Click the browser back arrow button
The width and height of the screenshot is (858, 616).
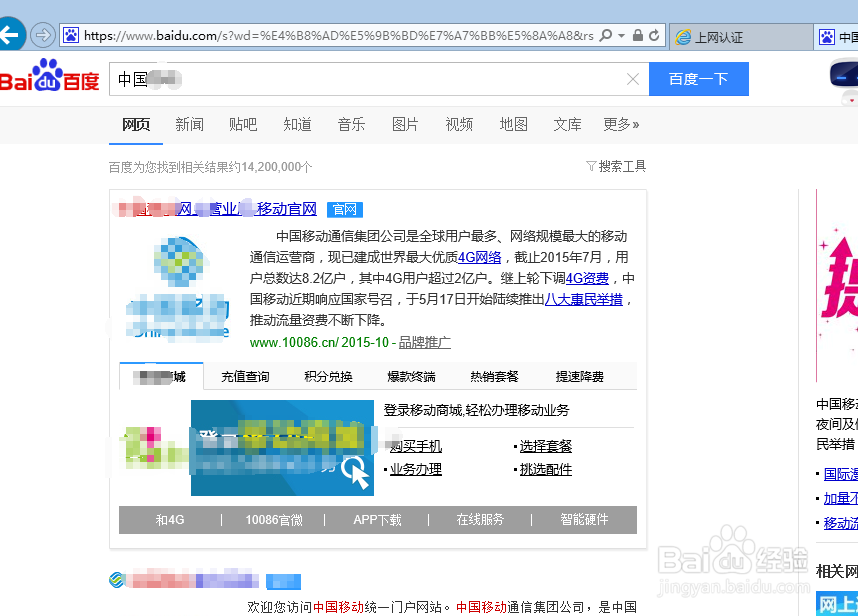[11, 35]
